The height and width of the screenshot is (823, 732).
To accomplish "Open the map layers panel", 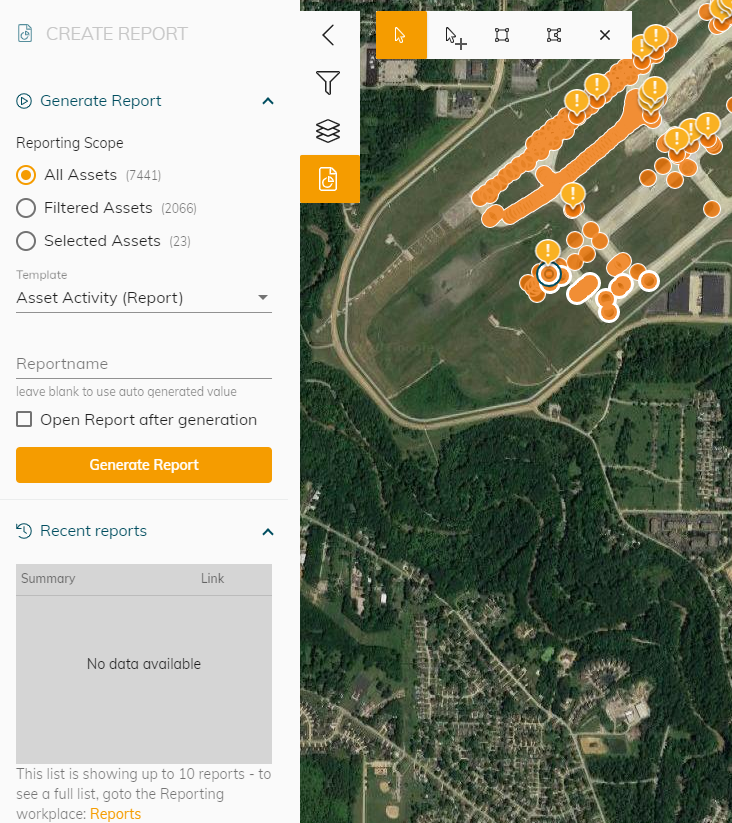I will coord(328,131).
